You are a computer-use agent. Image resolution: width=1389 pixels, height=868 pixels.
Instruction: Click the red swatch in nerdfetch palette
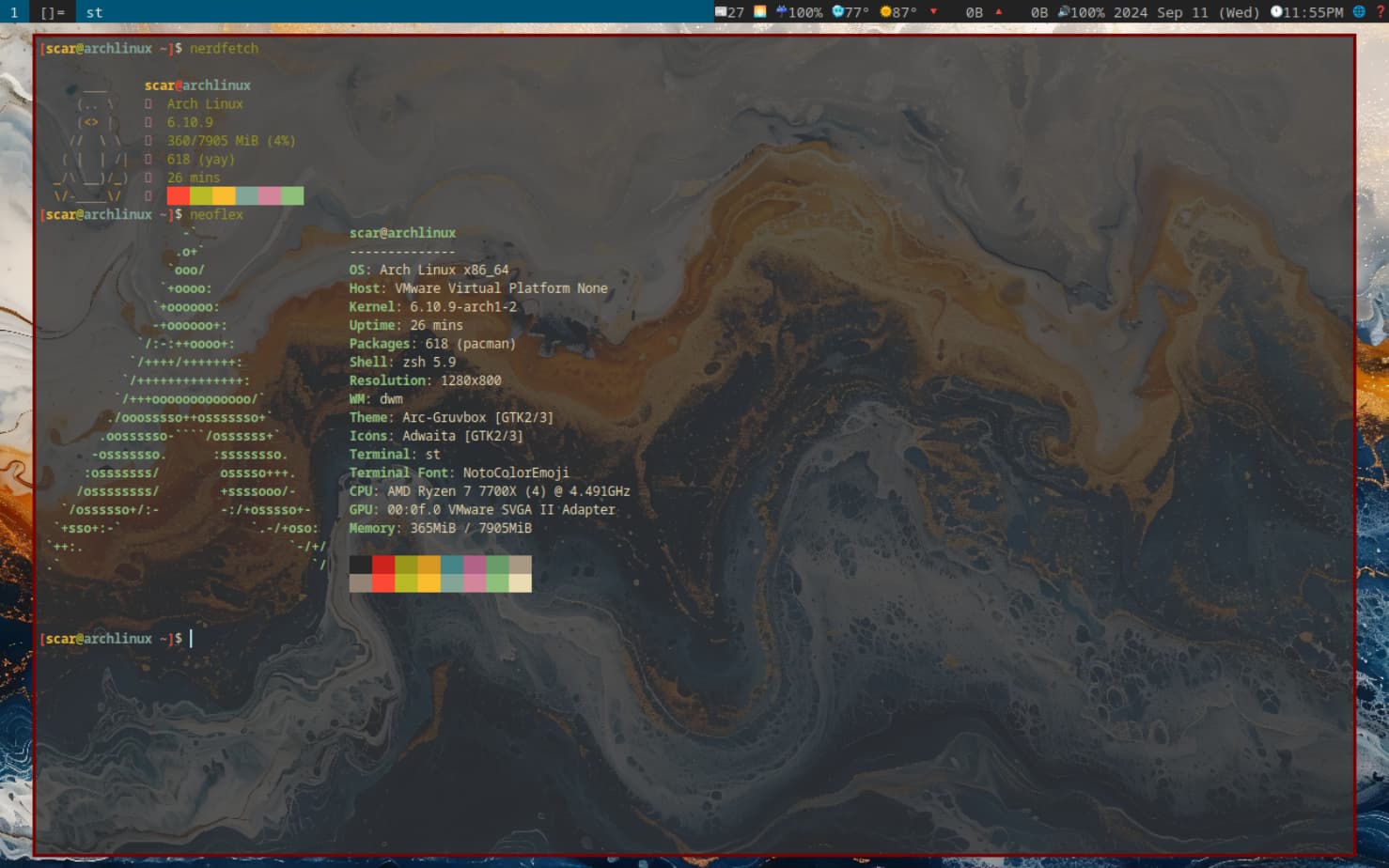[178, 195]
